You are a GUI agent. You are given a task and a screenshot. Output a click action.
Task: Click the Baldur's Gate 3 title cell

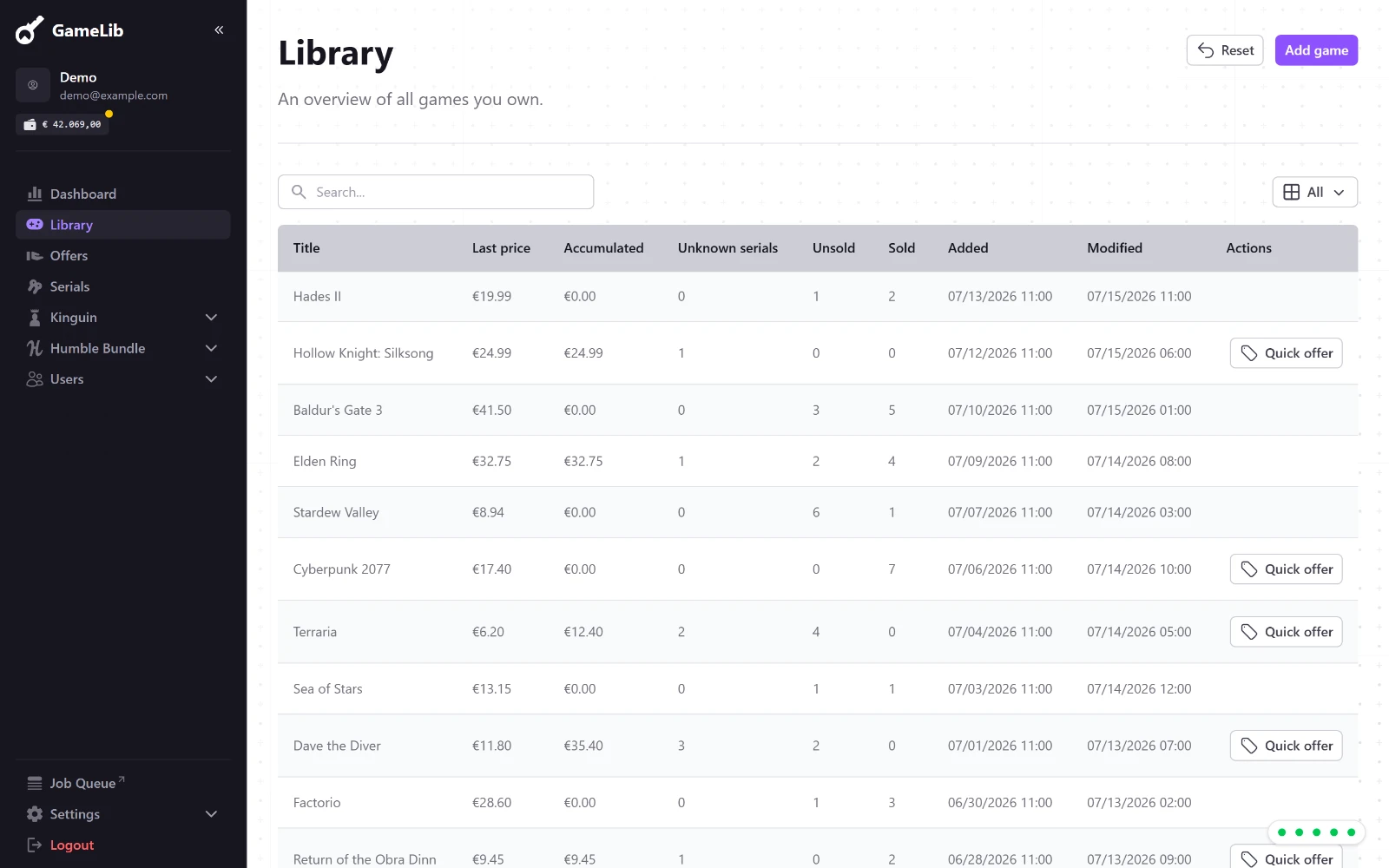338,411
